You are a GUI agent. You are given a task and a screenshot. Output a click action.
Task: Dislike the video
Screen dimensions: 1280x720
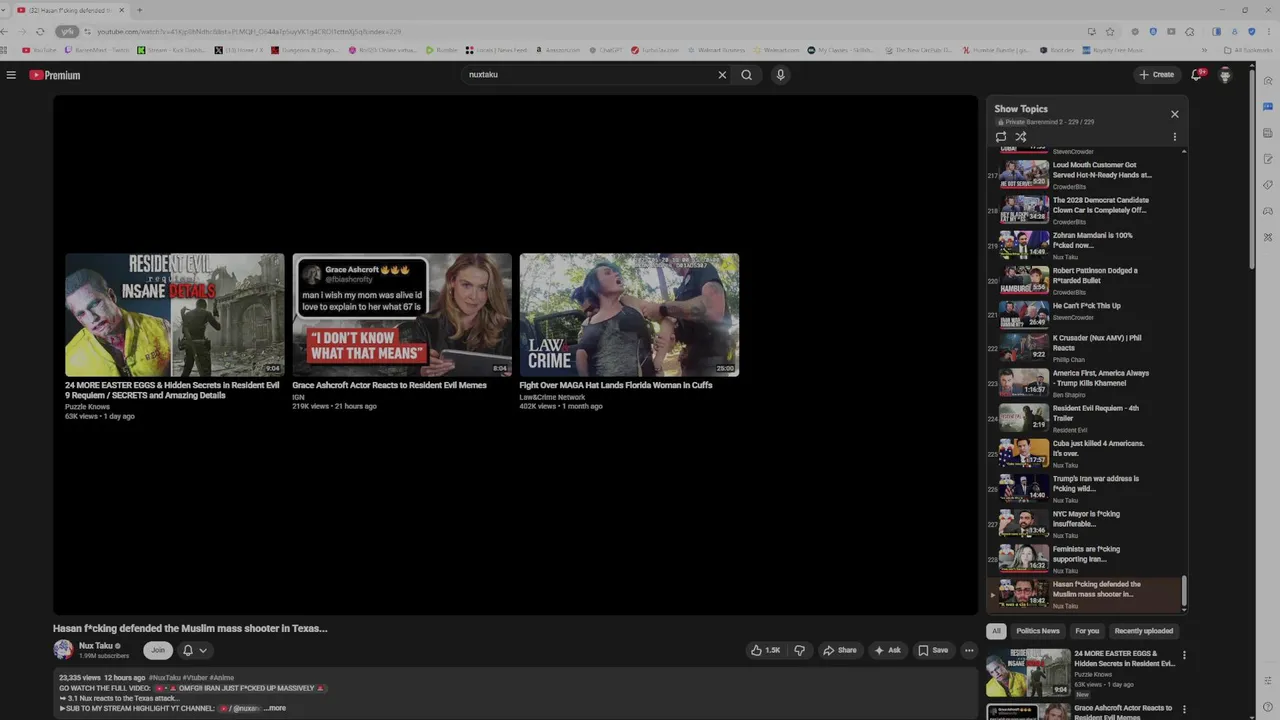(x=799, y=650)
